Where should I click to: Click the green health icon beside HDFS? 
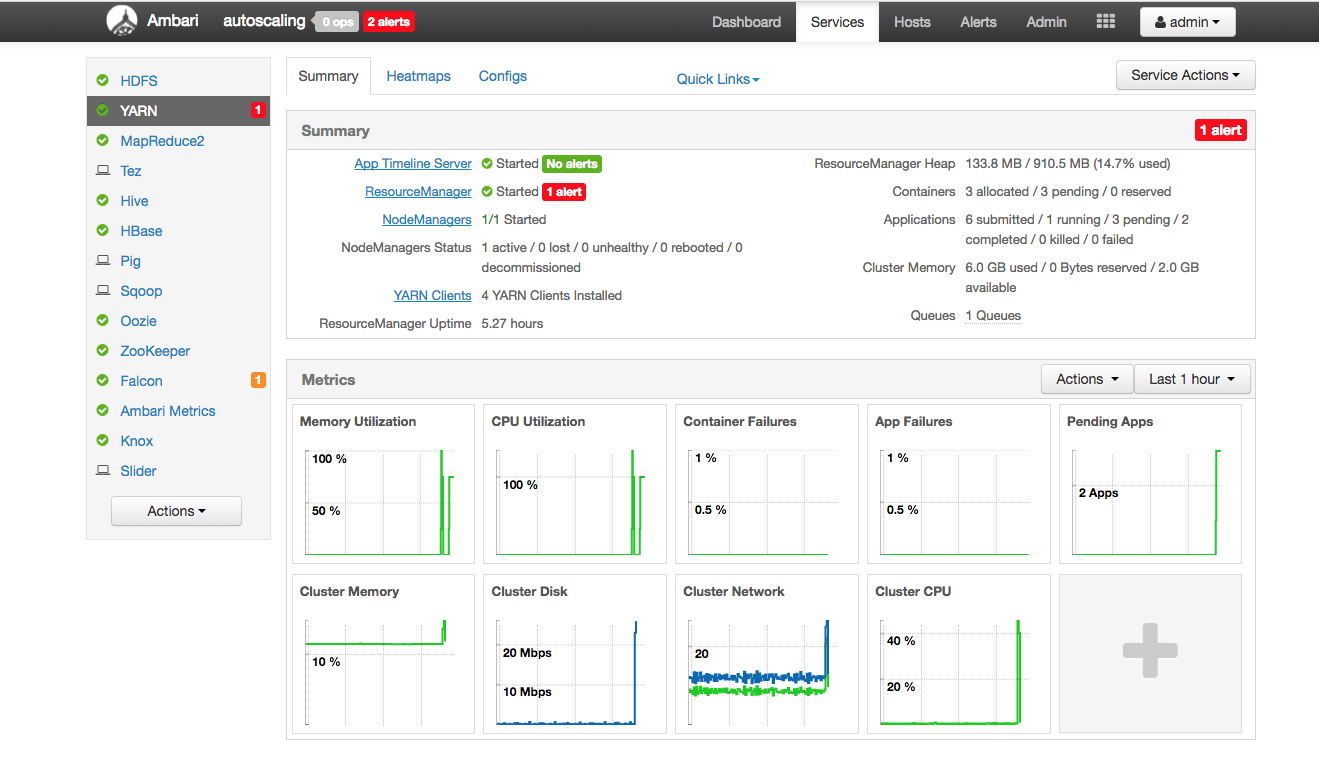(x=101, y=80)
